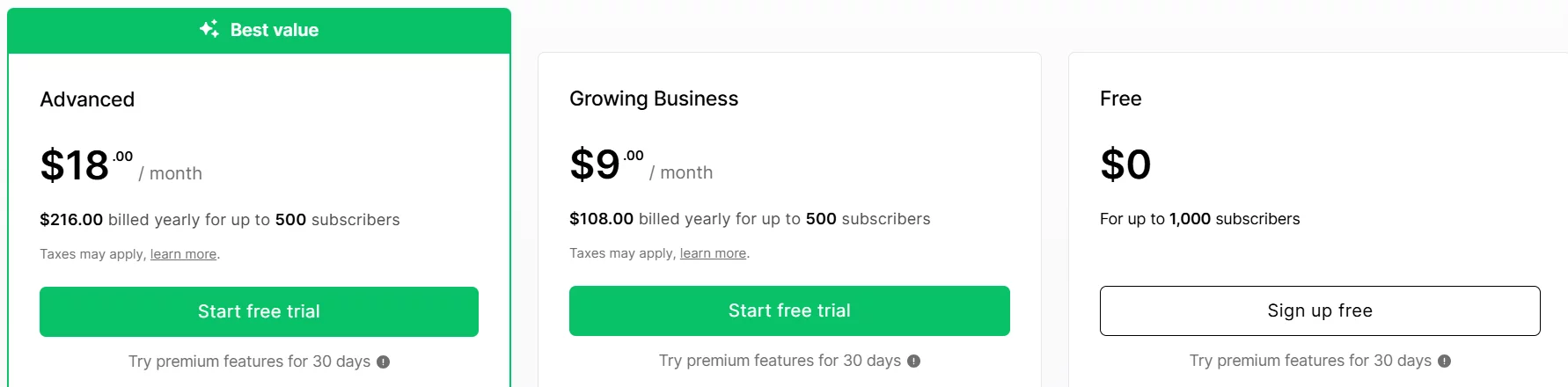Click the For up to 1,000 subscribers text

pos(1199,219)
